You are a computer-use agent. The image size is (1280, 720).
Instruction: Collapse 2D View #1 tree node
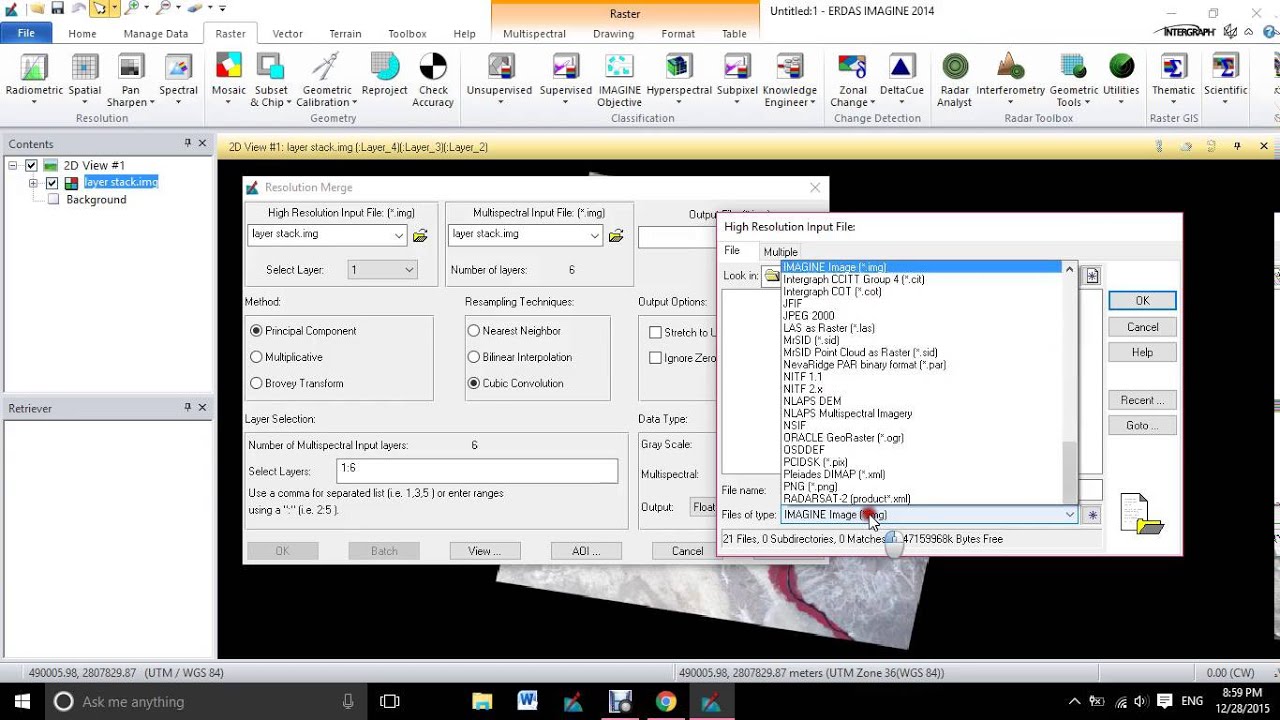coord(13,165)
